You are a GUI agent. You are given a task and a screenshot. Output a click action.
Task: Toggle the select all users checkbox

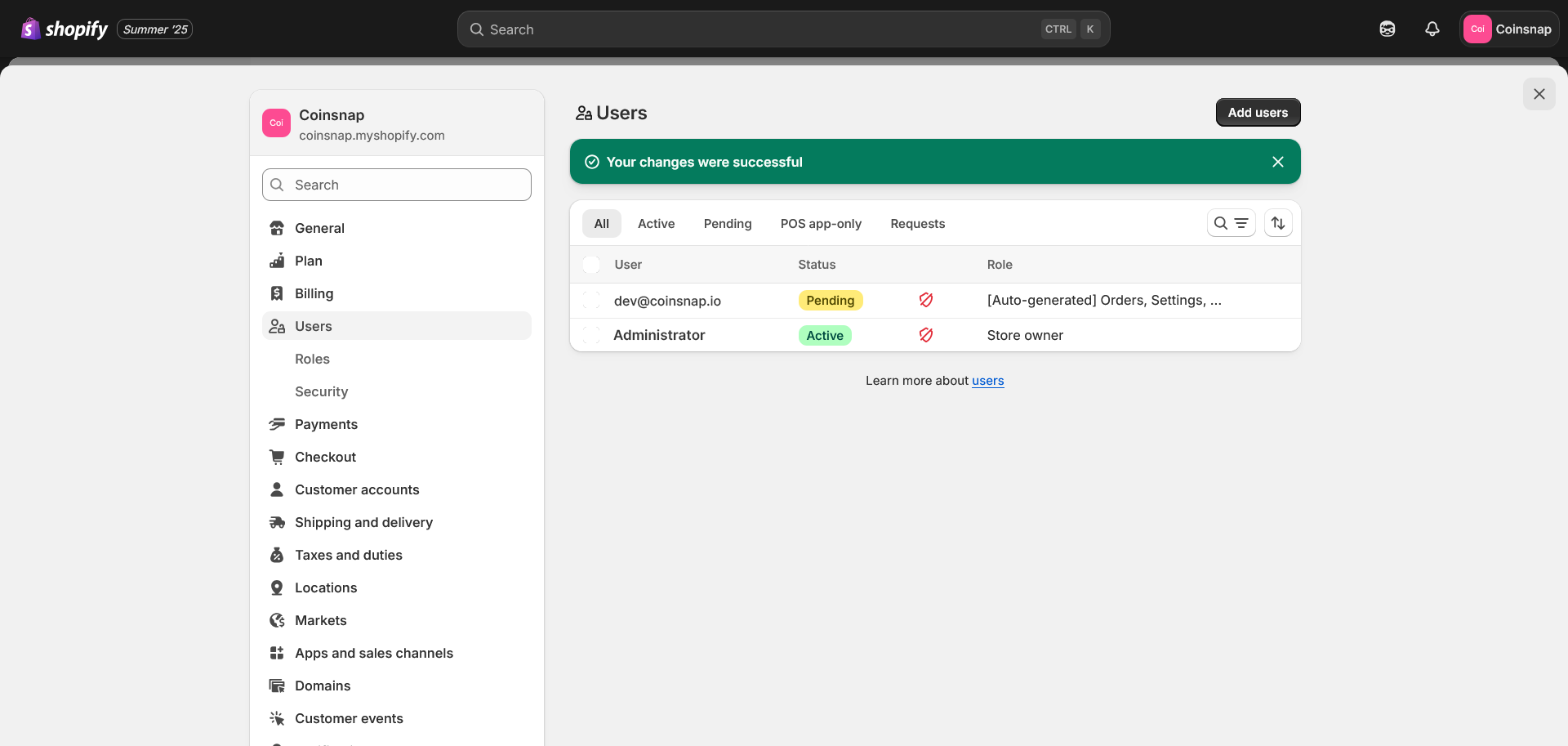tap(591, 265)
